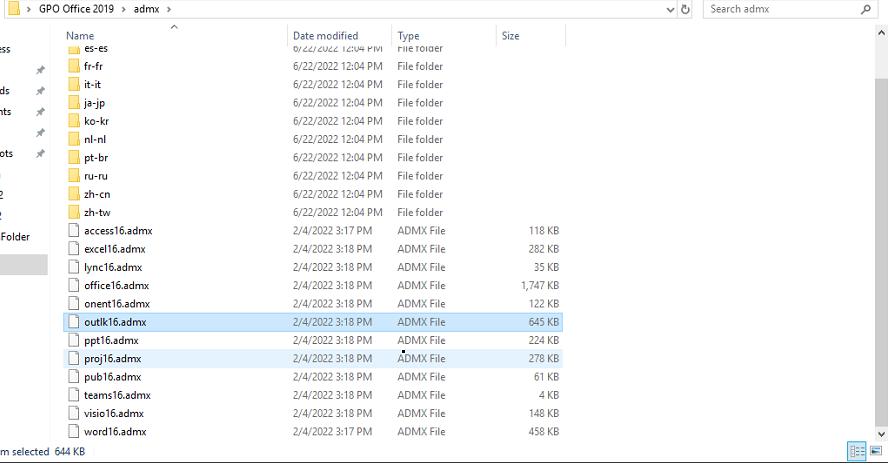Click the 1,747 KB size value
Image resolution: width=888 pixels, height=463 pixels.
click(540, 285)
